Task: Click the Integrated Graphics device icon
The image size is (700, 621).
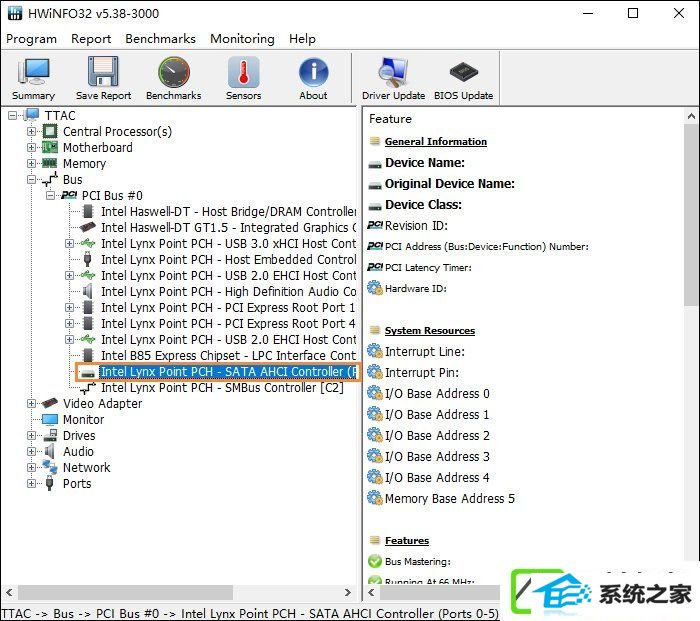Action: pyautogui.click(x=88, y=227)
